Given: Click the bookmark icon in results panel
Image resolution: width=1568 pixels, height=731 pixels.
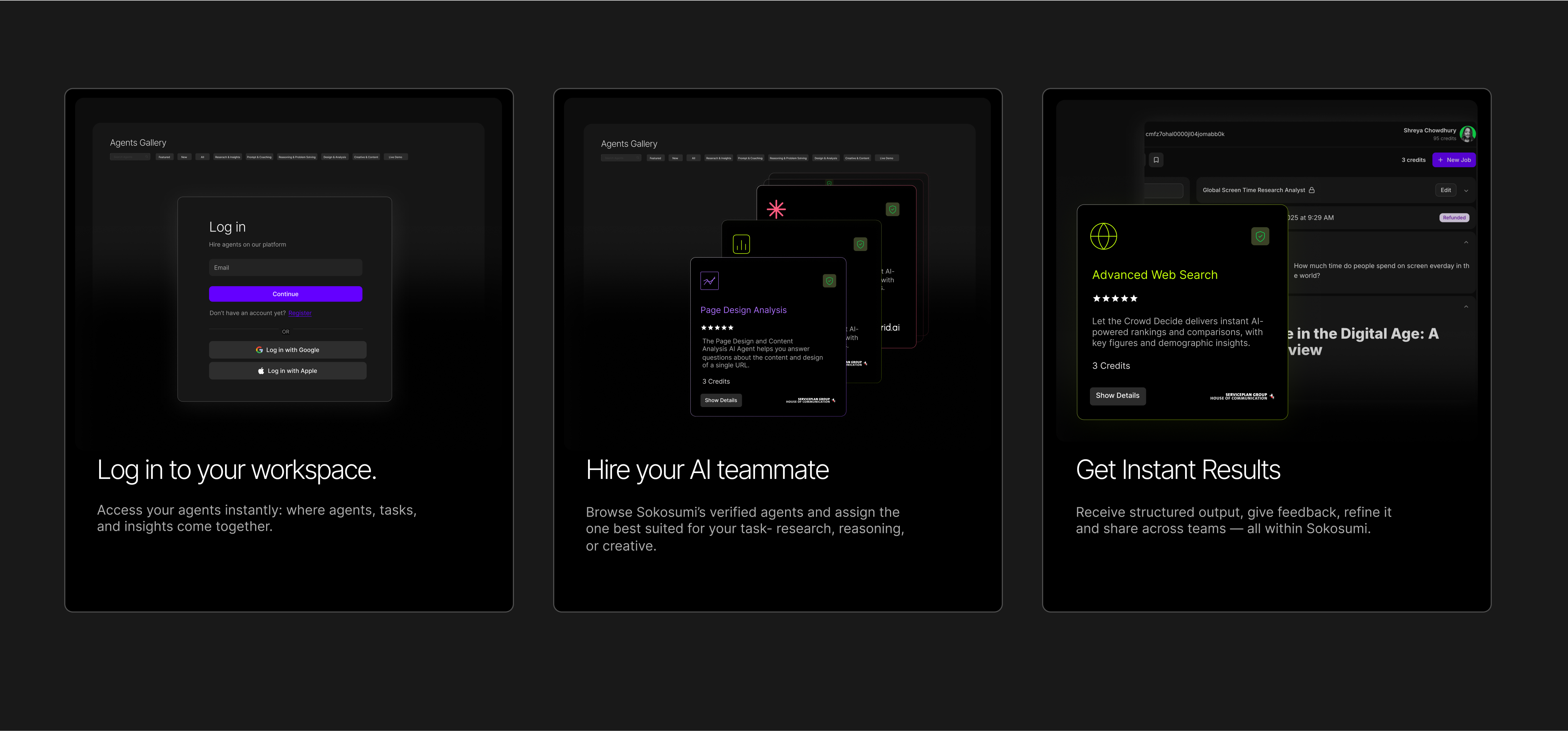Looking at the screenshot, I should coord(1156,160).
